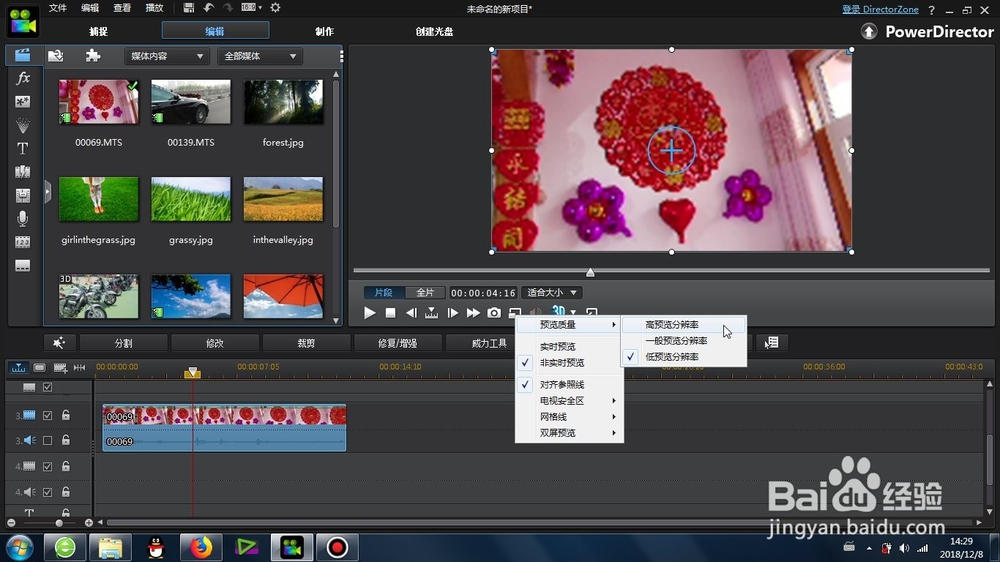The image size is (1000, 562).
Task: Stop preview playback
Action: 390,313
